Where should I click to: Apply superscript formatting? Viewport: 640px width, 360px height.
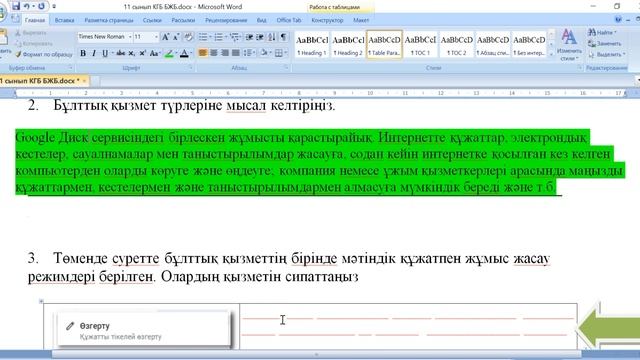(x=142, y=53)
